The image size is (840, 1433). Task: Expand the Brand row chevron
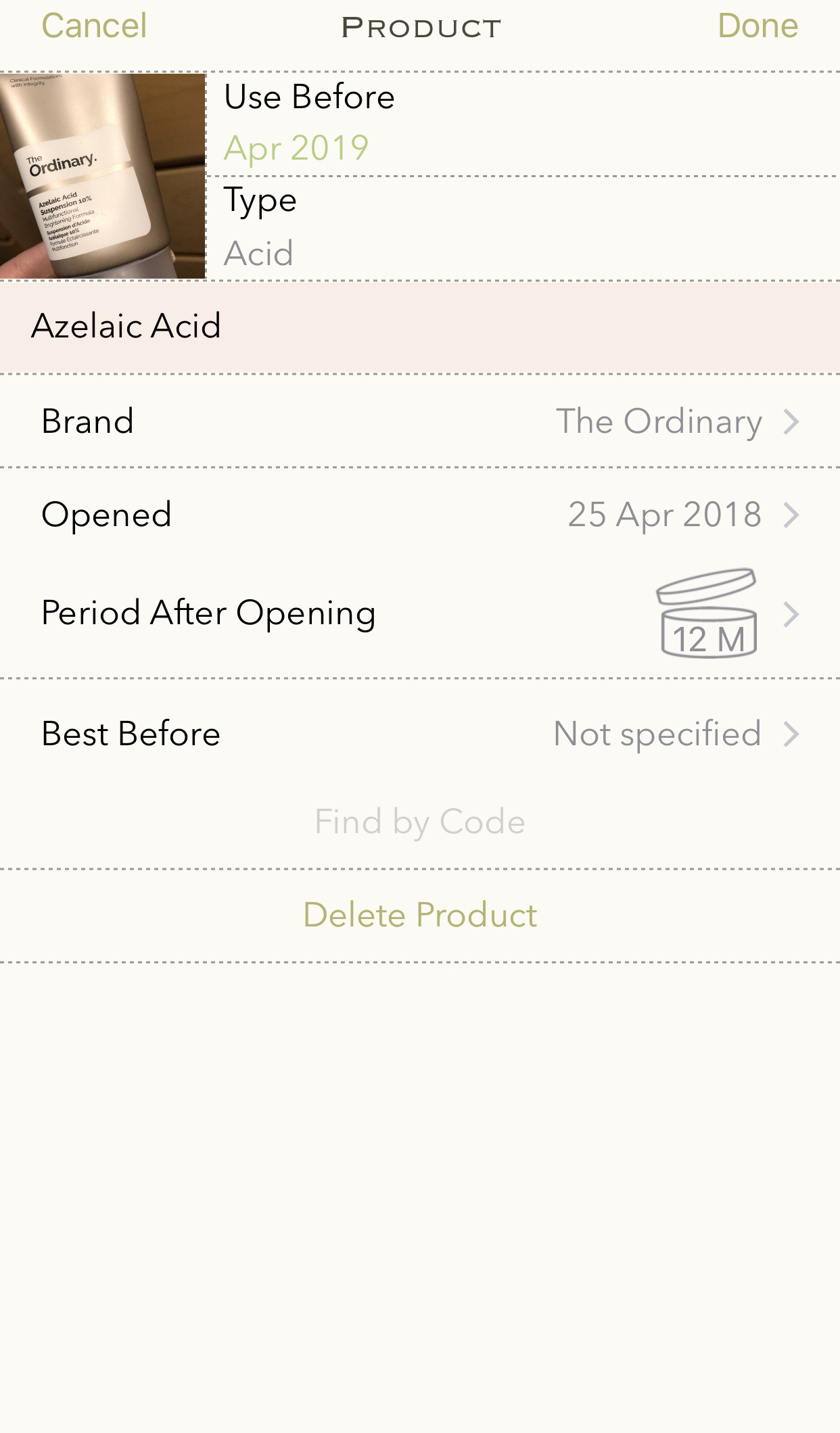[791, 422]
